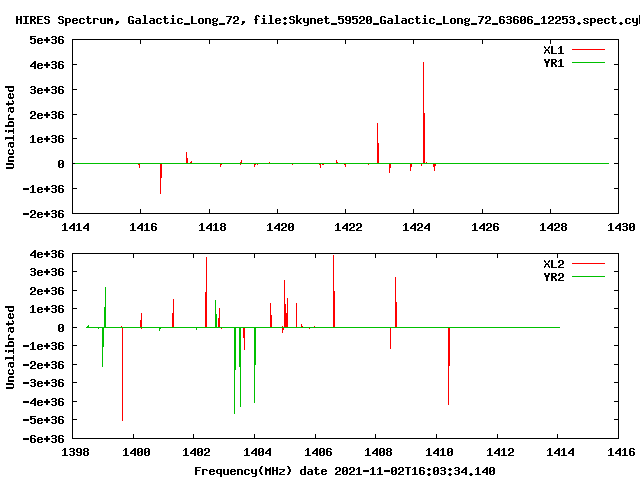Click the upper plot's 1416 tick label

click(143, 227)
